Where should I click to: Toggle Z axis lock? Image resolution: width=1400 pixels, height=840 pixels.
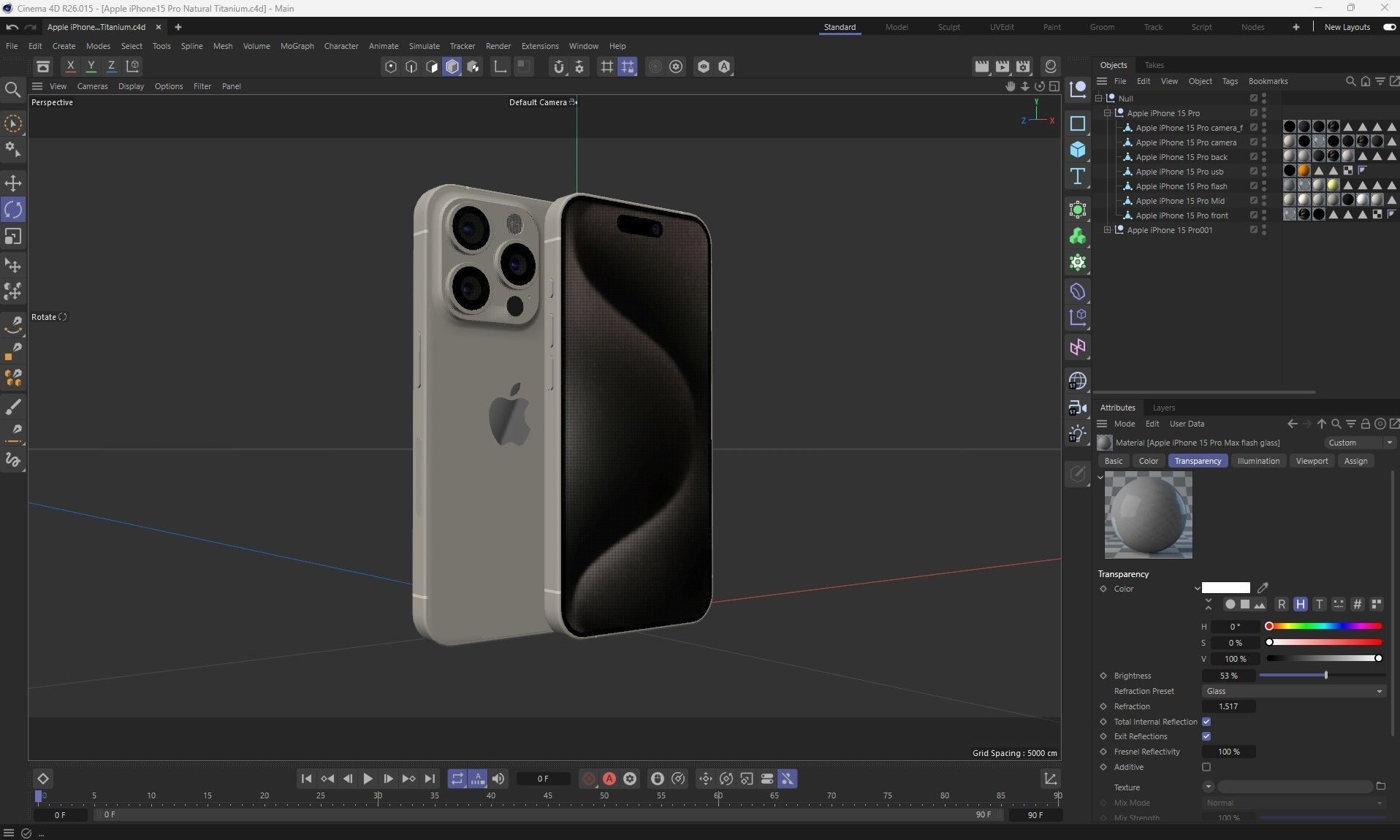coord(111,66)
